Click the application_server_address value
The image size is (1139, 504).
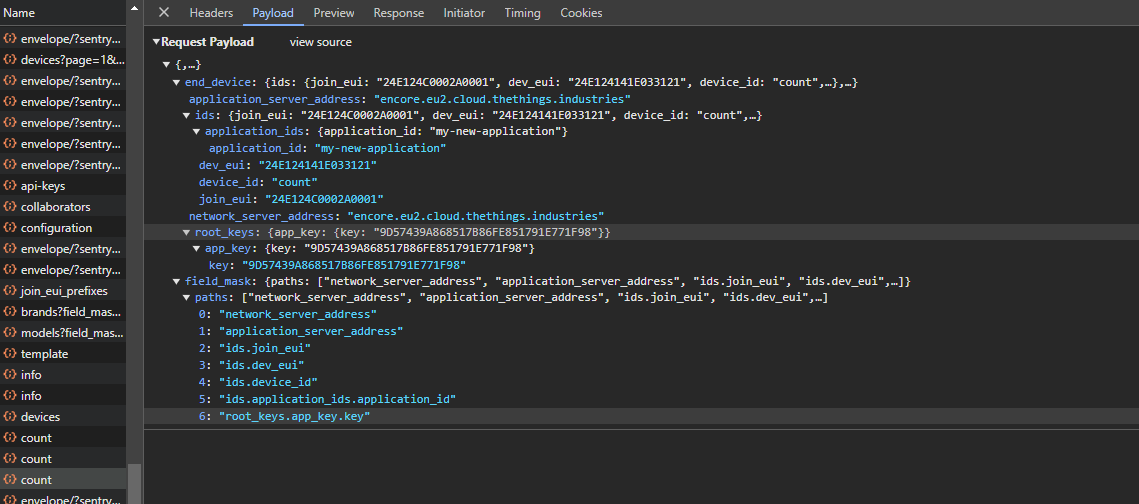(502, 99)
